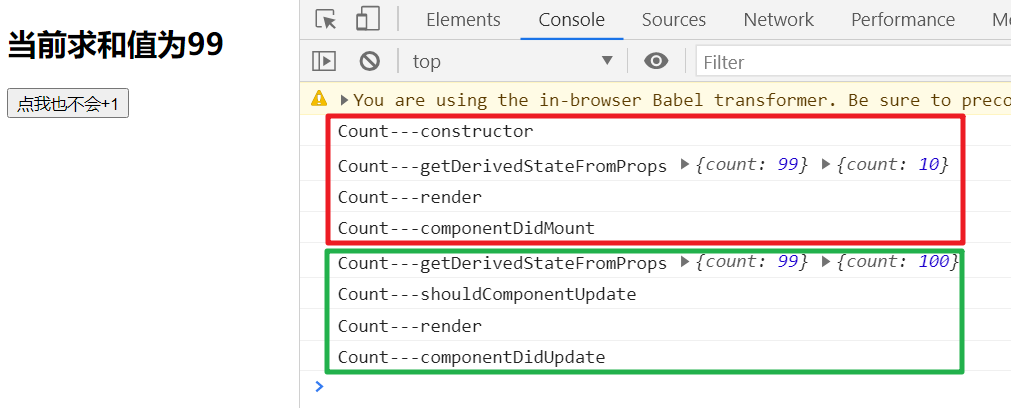Expand the Babel transformer warning message
The height and width of the screenshot is (408, 1011).
click(344, 100)
